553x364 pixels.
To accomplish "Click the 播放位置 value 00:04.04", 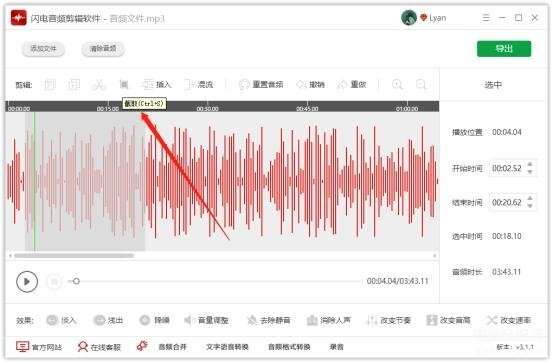I will [507, 132].
